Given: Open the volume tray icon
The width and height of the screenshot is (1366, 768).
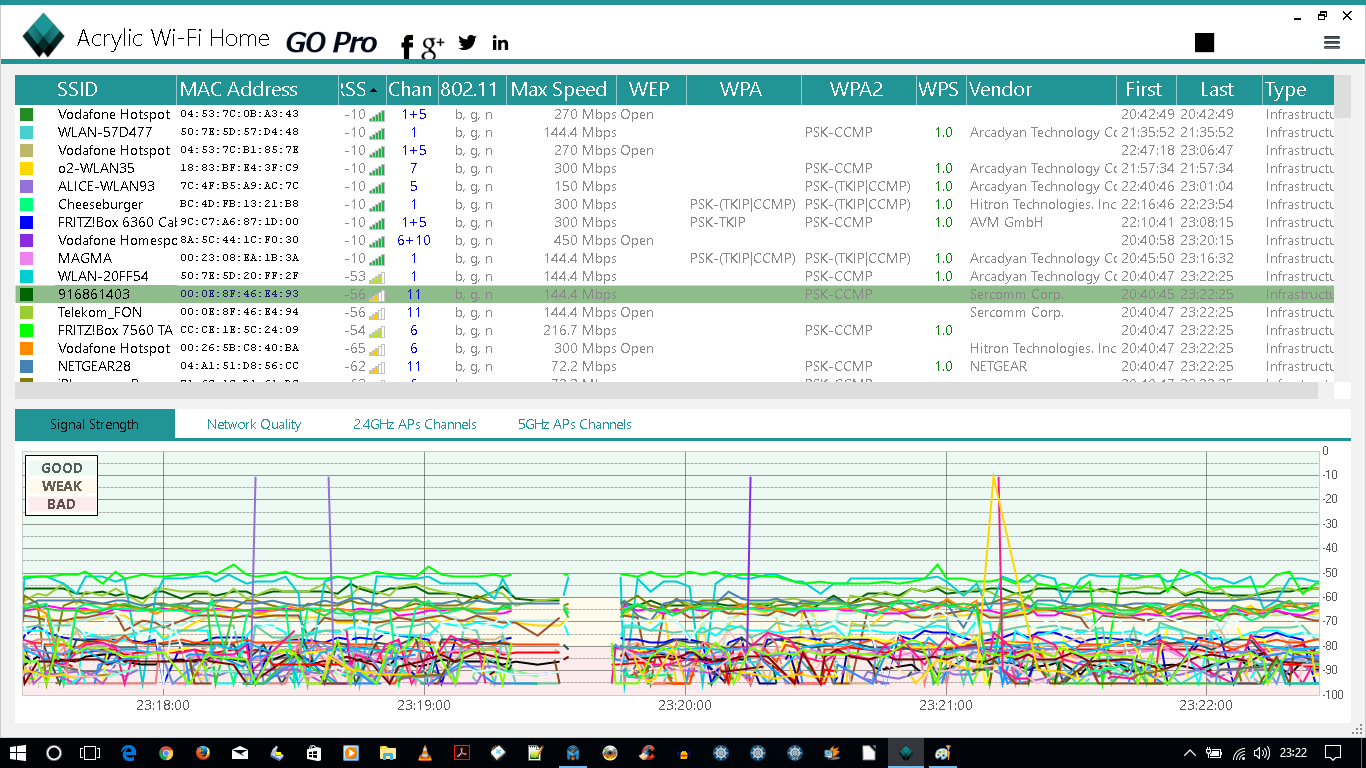Looking at the screenshot, I should 1264,752.
